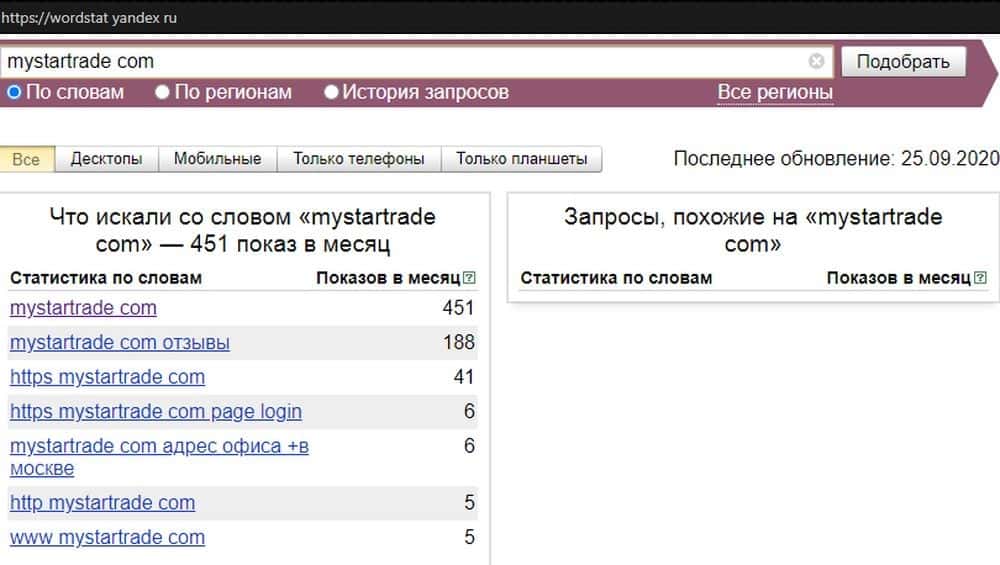Click 'Последнее обновление: 25.09.2020' text
Screen dimensions: 1000x565
click(x=836, y=159)
